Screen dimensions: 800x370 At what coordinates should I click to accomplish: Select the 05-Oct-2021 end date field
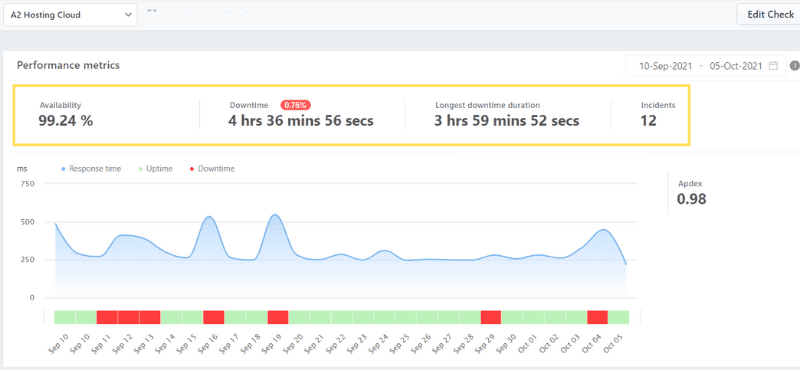(735, 66)
